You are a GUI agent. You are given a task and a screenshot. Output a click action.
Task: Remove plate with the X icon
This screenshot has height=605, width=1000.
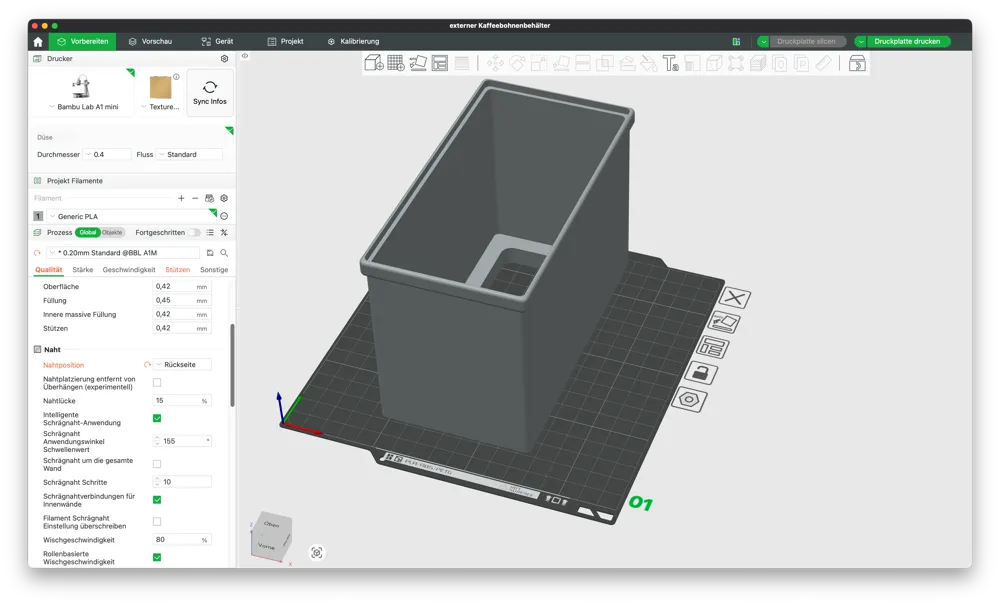pyautogui.click(x=735, y=298)
